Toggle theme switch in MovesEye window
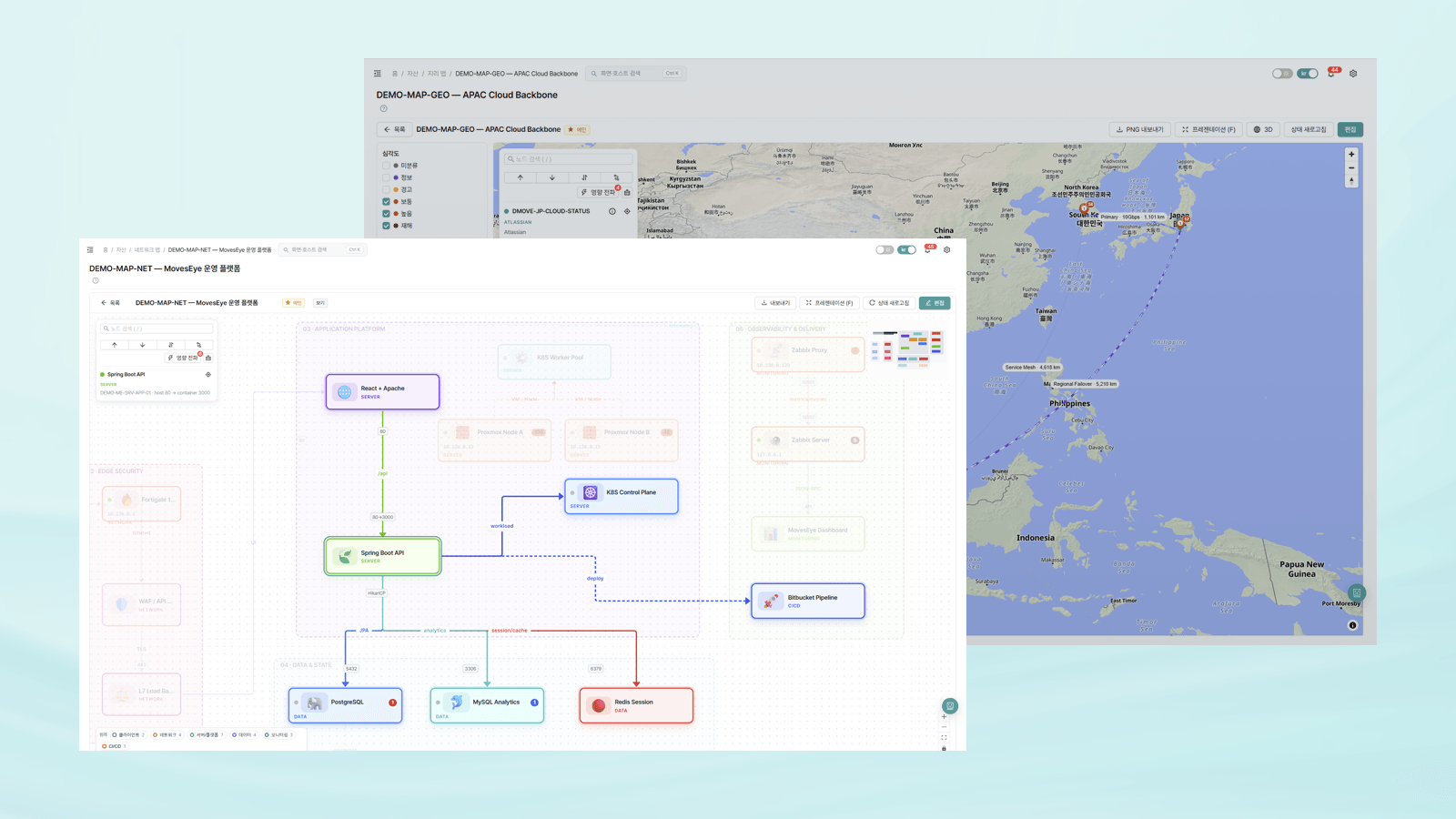This screenshot has height=819, width=1456. (885, 249)
